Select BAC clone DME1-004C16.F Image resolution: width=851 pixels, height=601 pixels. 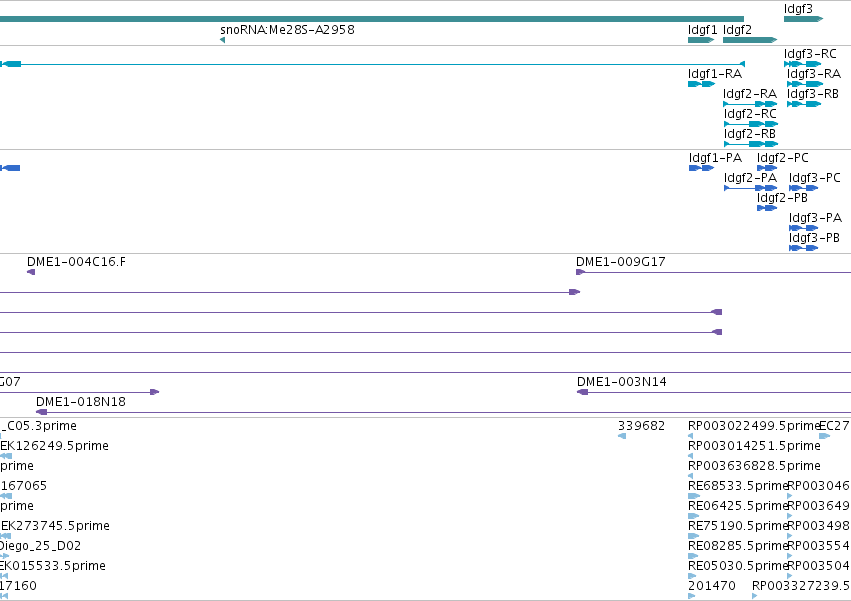(31, 272)
